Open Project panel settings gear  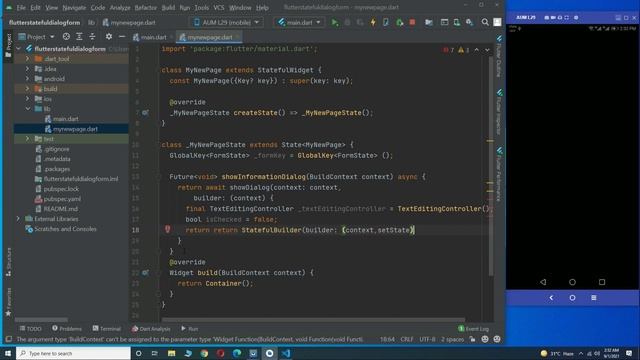coord(109,37)
